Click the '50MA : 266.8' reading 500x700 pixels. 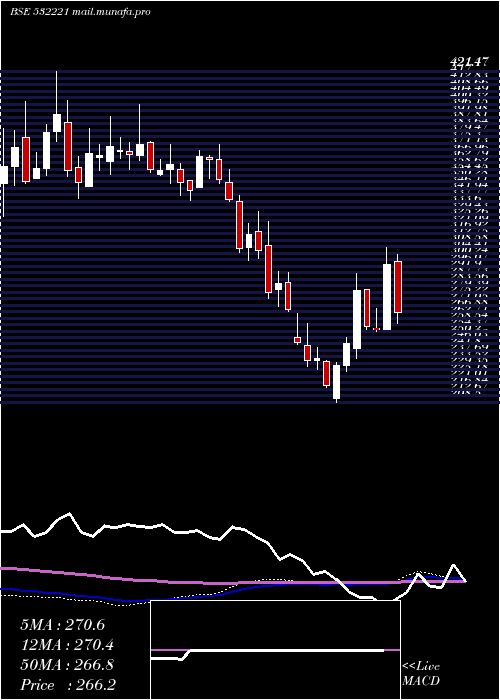67,665
